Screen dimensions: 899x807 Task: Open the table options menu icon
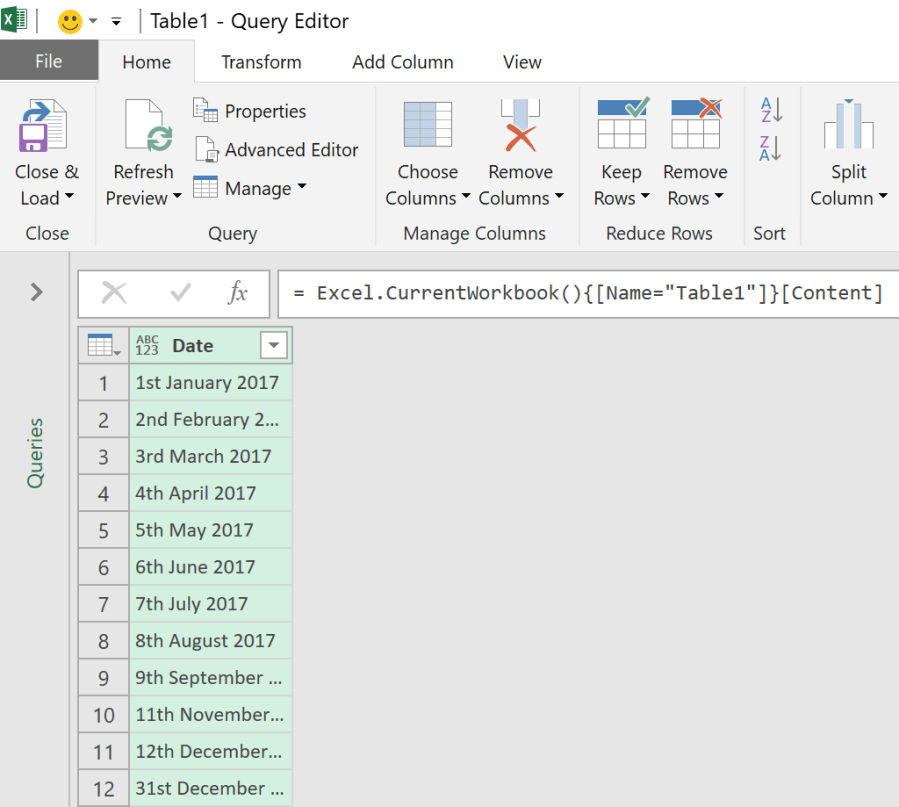103,346
